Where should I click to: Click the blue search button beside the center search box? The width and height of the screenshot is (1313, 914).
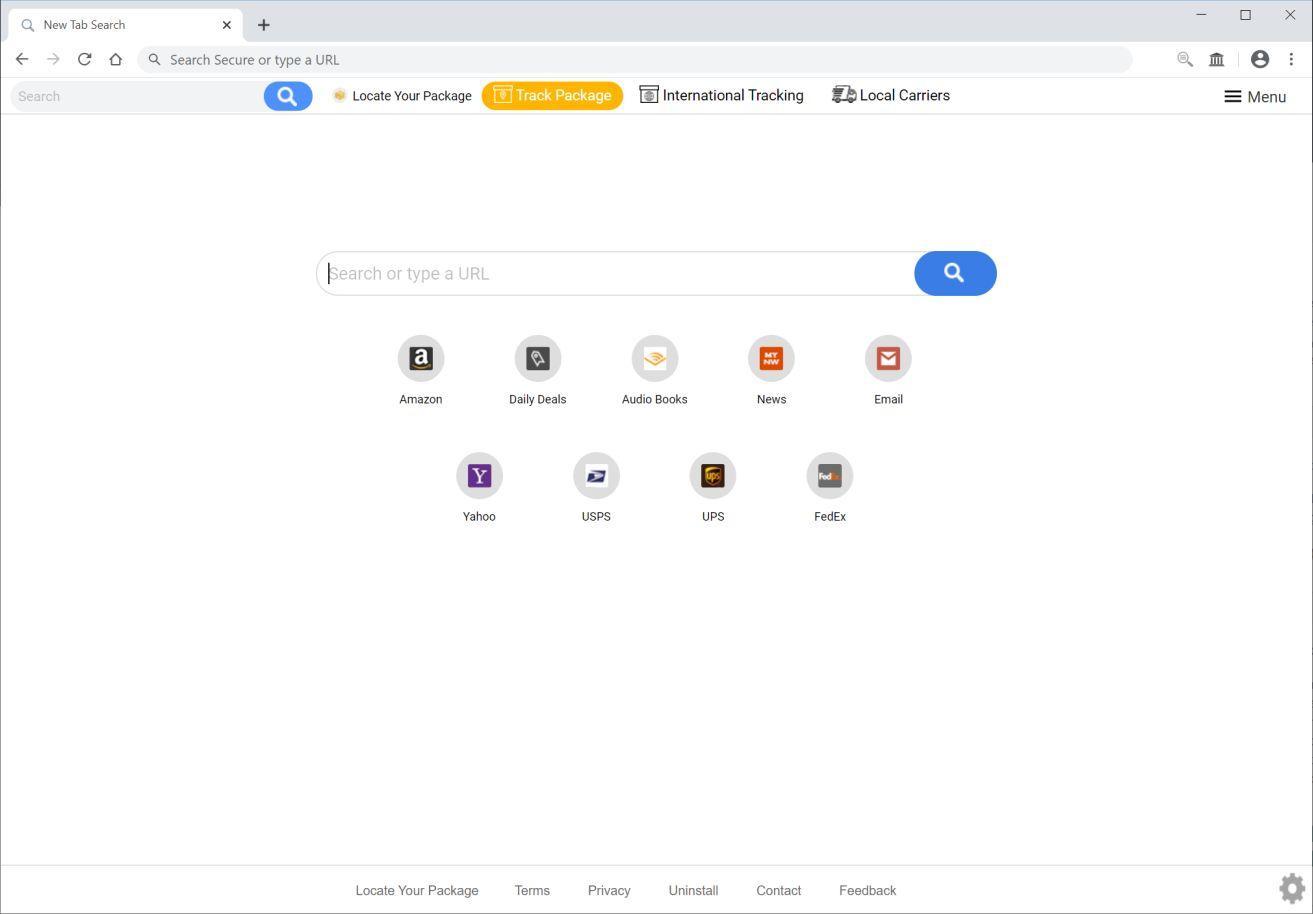[955, 273]
